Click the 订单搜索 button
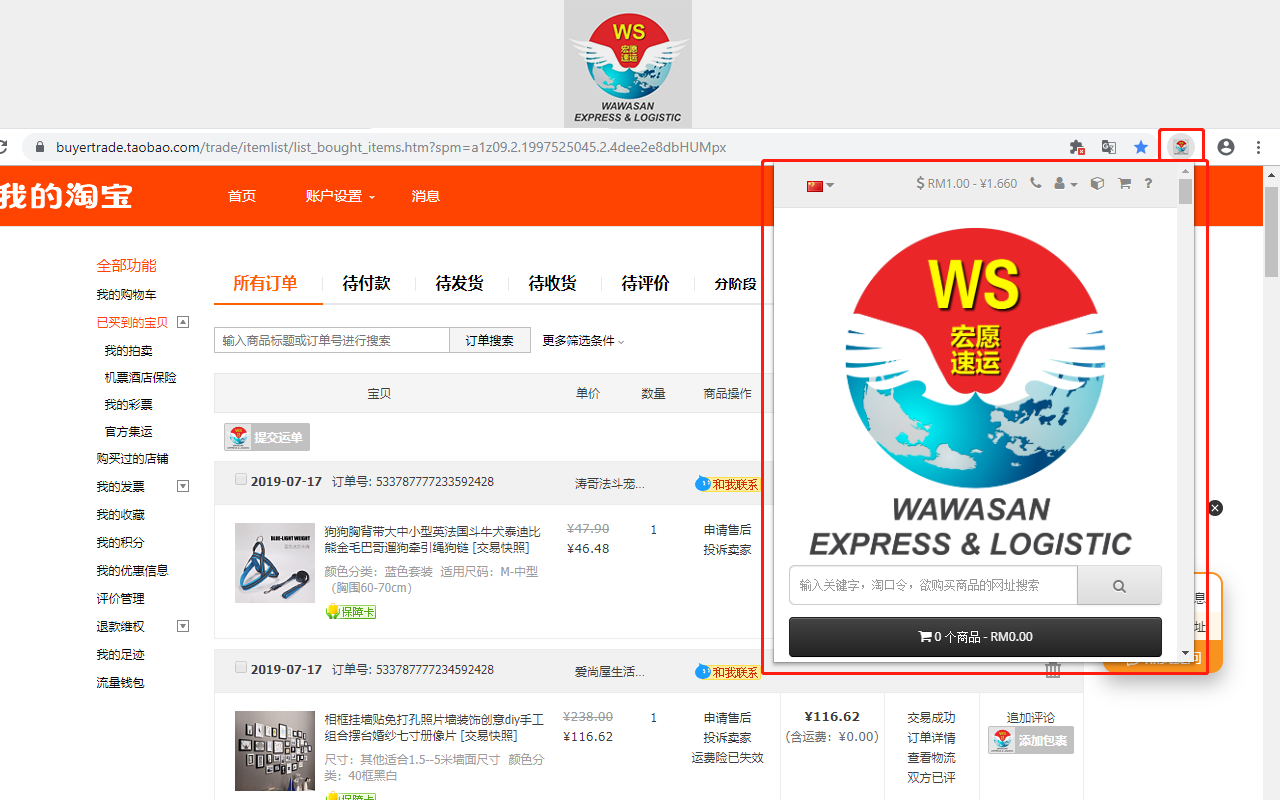 [489, 340]
